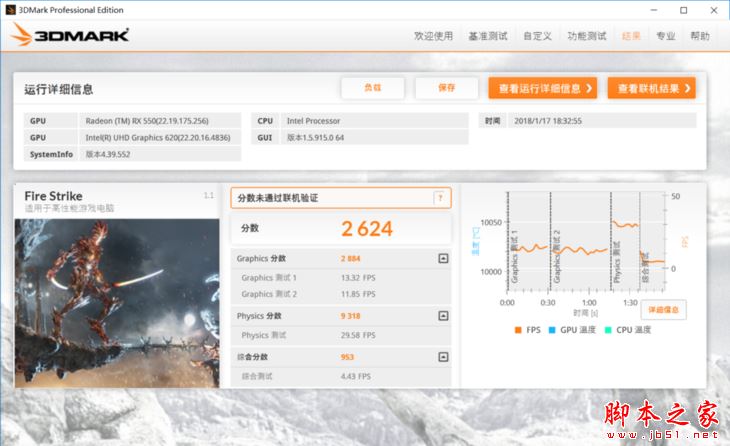Open the question mark help icon
Image resolution: width=730 pixels, height=446 pixels.
tap(439, 198)
